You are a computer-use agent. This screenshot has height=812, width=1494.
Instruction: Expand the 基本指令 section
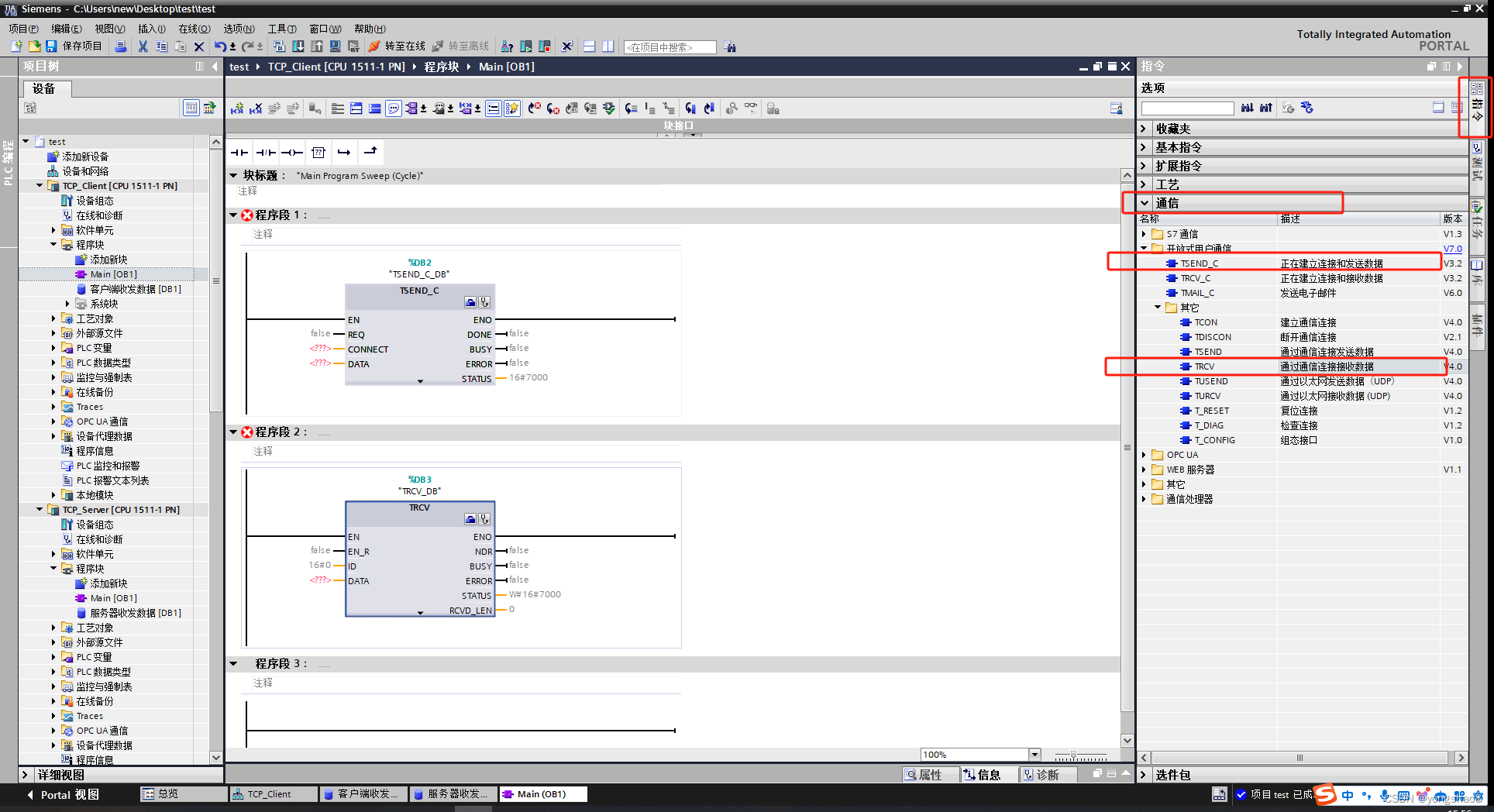tap(1145, 147)
